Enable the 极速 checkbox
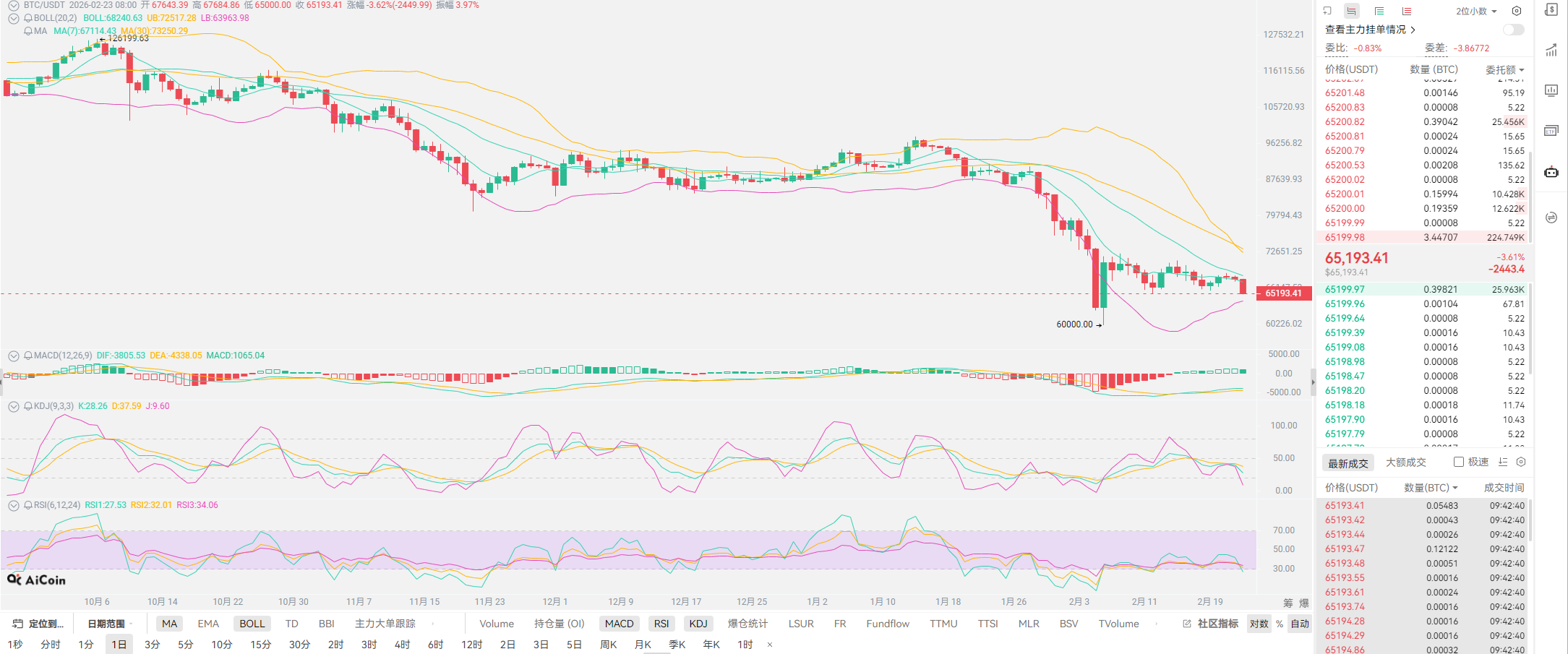The image size is (1568, 654). tap(1459, 462)
